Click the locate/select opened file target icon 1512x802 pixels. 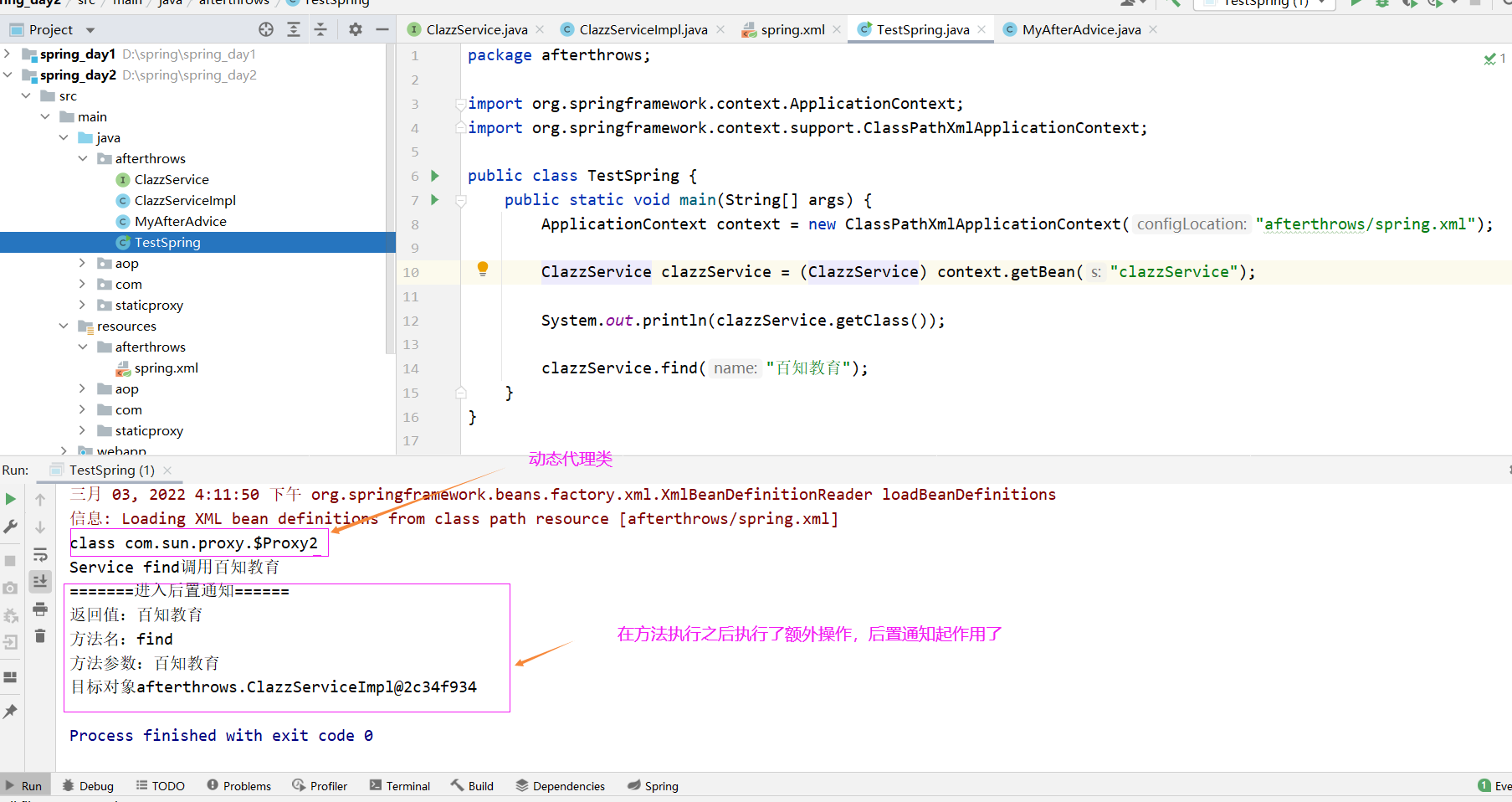click(266, 29)
